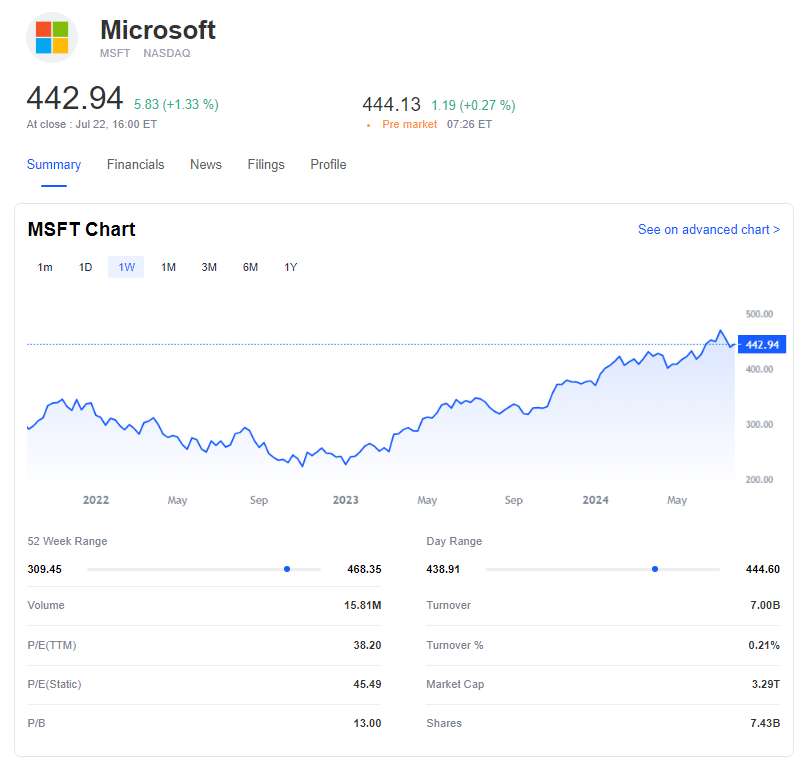802x766 pixels.
Task: Open the Summary tab
Action: [54, 165]
